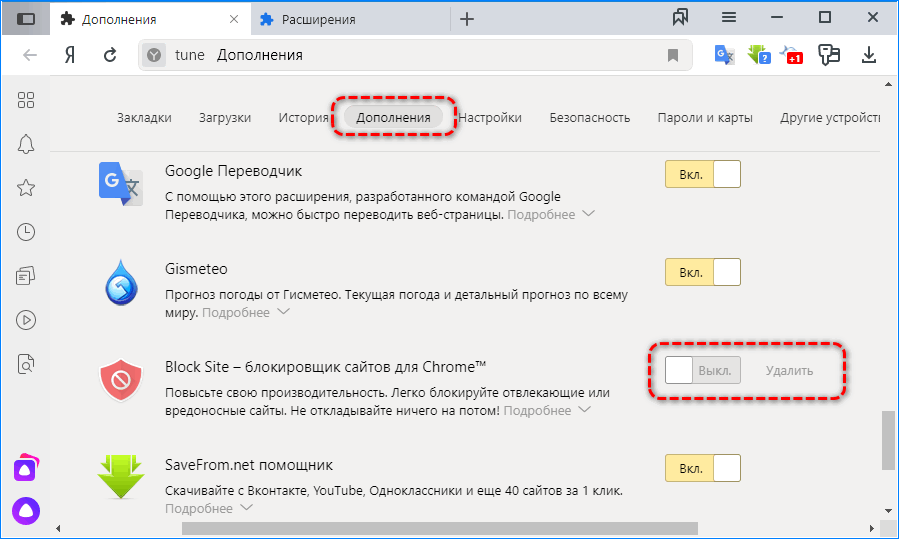Open the sidebar panel toggle icon
The image size is (899, 539).
click(x=26, y=19)
